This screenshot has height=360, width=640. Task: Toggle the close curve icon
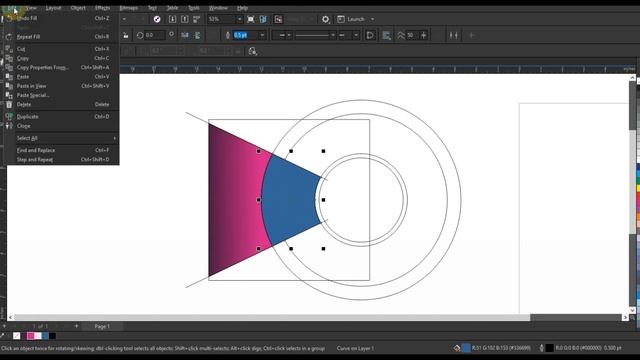[x=370, y=36]
